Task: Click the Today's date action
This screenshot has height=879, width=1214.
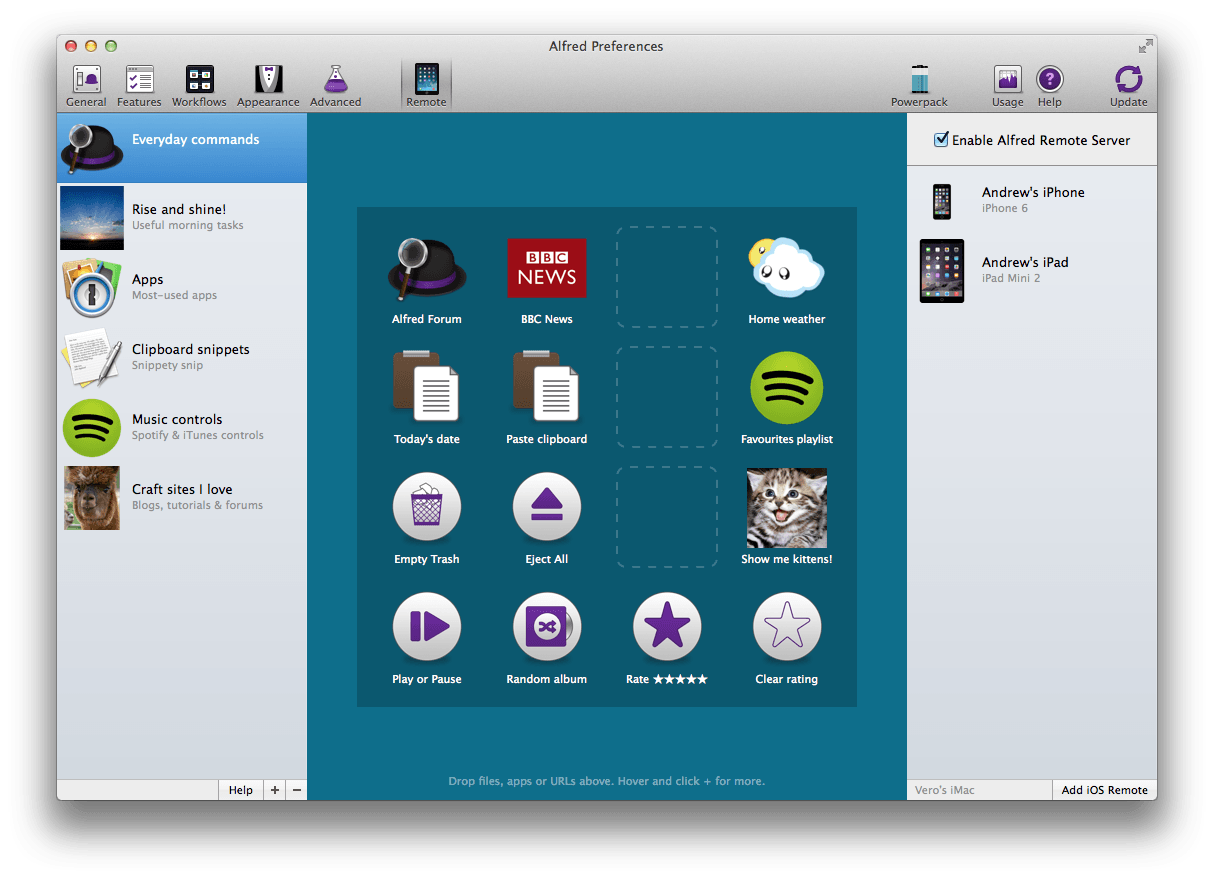Action: coord(427,388)
